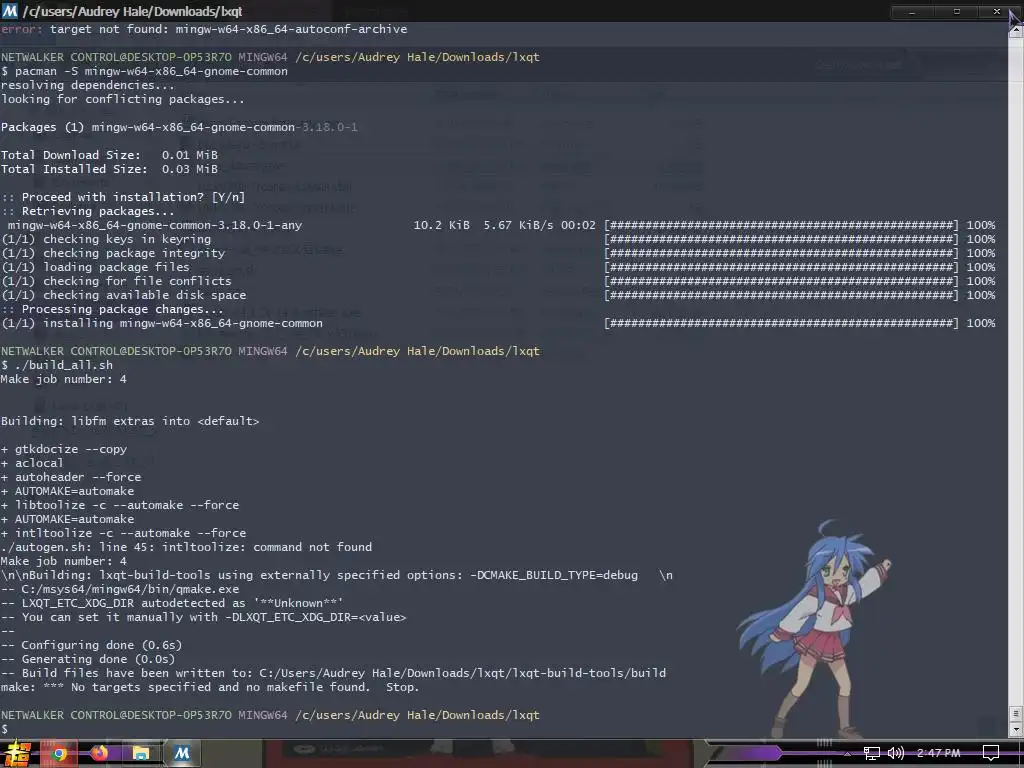
Task: Open network status tray icon
Action: (871, 753)
